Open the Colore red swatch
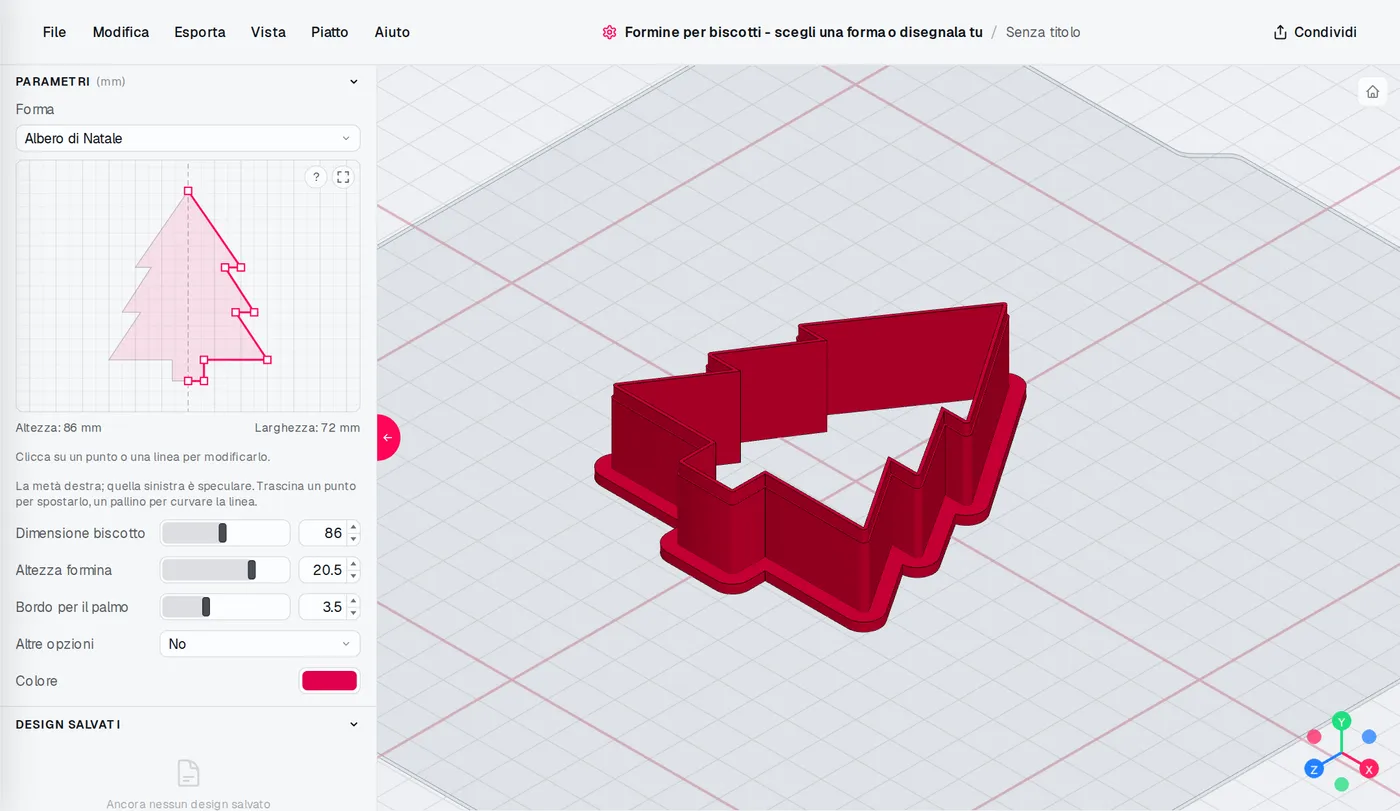Viewport: 1400px width, 811px height. 329,681
